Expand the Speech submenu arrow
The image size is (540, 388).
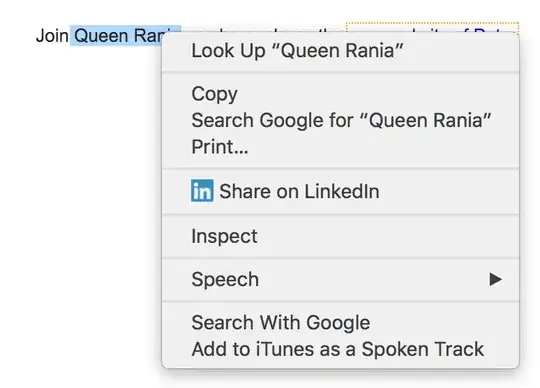(495, 279)
